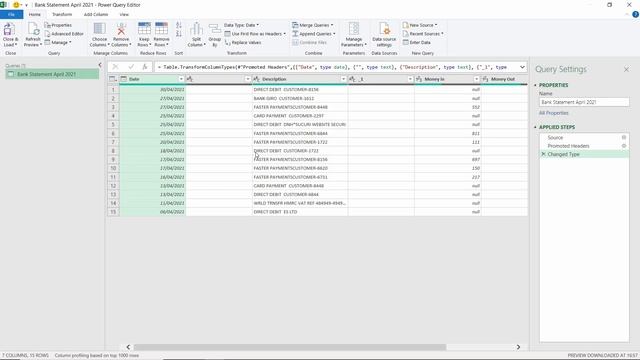Open the Manage query dropdown

pyautogui.click(x=58, y=42)
